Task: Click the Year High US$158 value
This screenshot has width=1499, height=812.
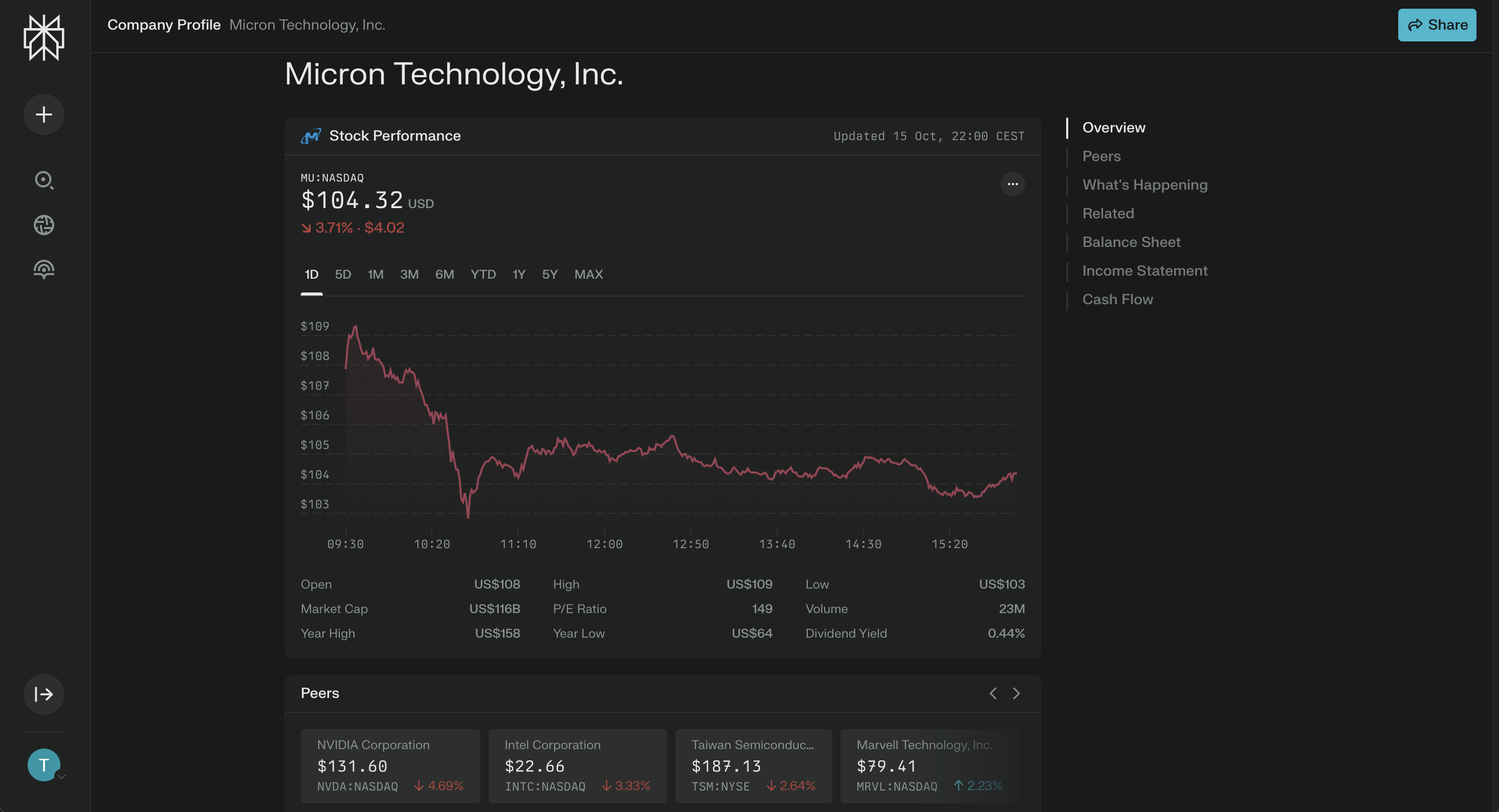Action: (x=497, y=633)
